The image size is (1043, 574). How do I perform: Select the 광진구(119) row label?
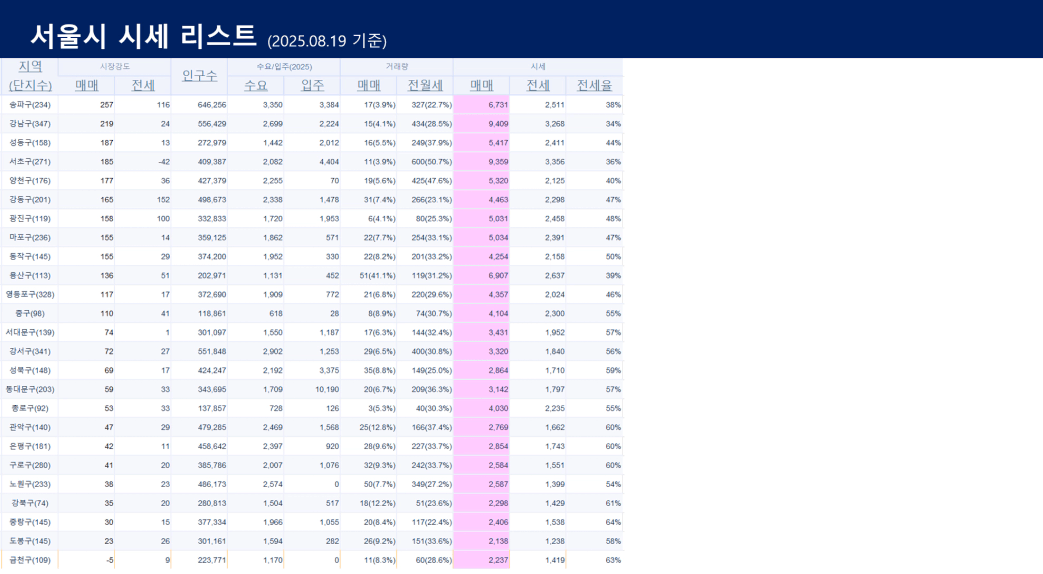[29, 218]
